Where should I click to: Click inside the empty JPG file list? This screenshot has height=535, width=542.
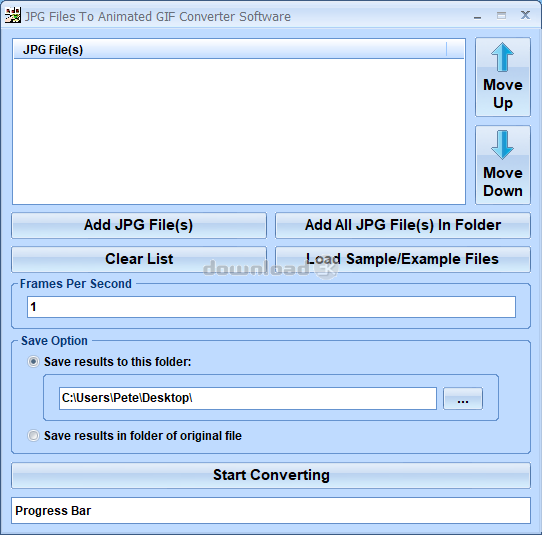239,131
